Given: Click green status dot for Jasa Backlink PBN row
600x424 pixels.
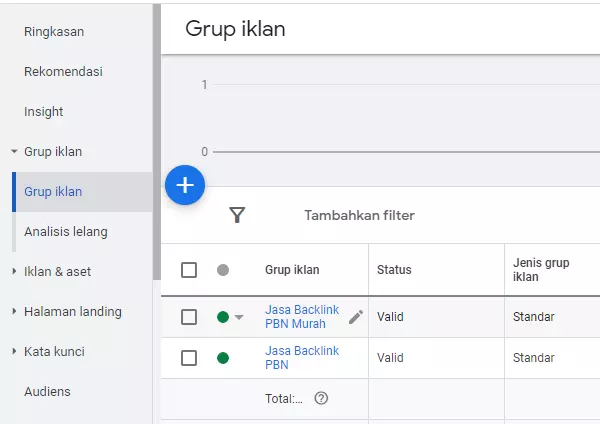Looking at the screenshot, I should [x=223, y=358].
